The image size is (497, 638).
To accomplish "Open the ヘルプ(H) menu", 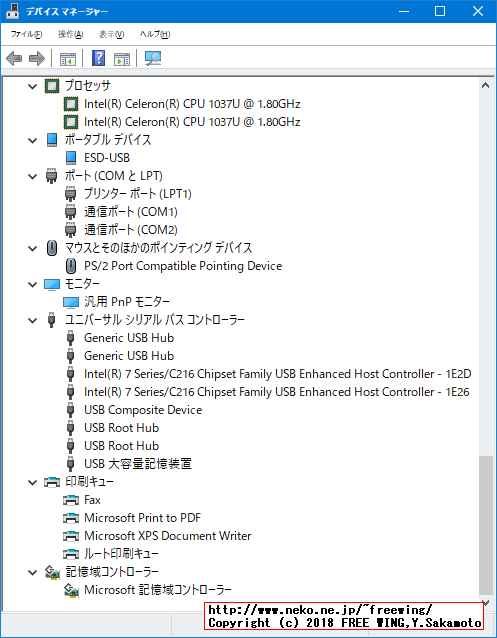I will [x=155, y=34].
